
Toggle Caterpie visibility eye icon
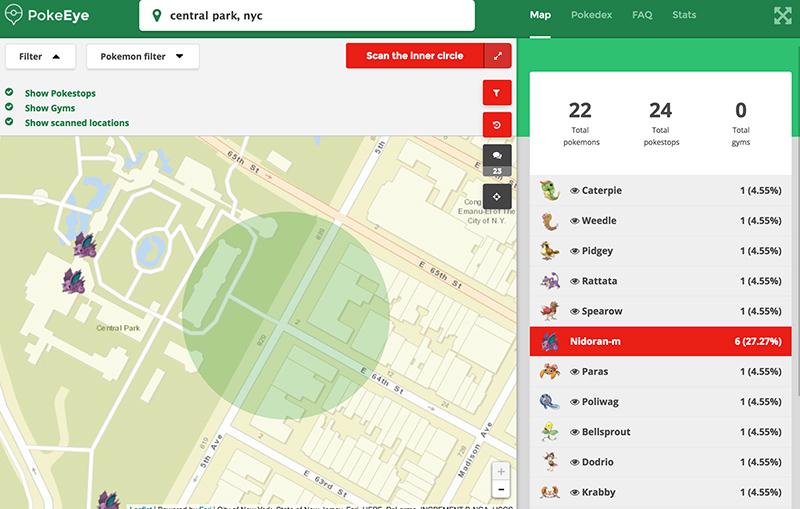tap(574, 191)
